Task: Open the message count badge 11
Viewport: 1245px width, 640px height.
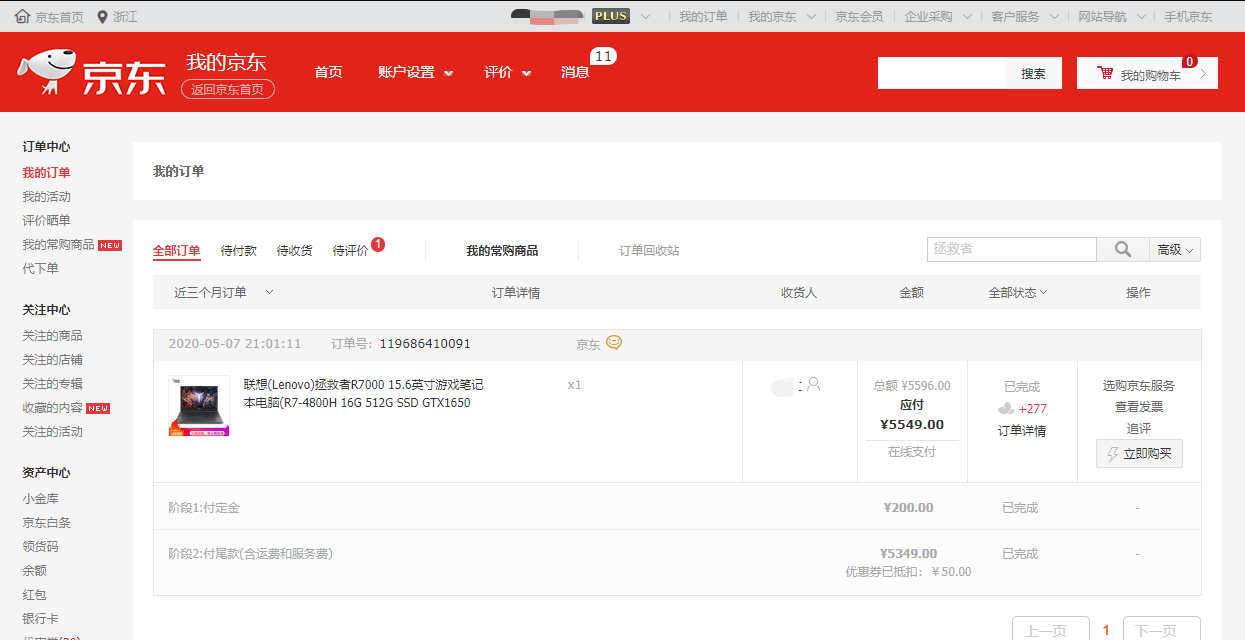Action: click(603, 57)
